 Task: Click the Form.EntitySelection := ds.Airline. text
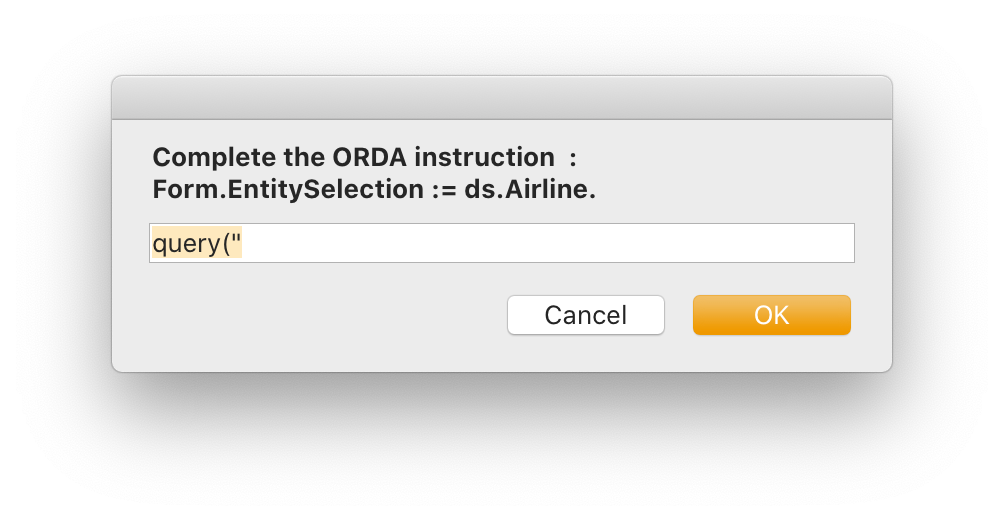click(x=374, y=189)
